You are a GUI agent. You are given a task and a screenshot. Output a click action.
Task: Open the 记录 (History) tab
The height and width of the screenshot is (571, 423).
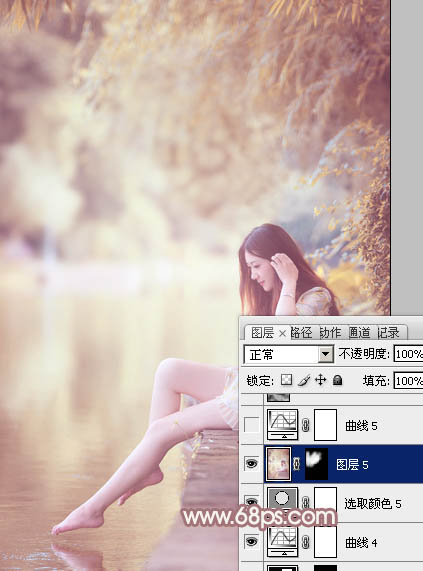(388, 332)
